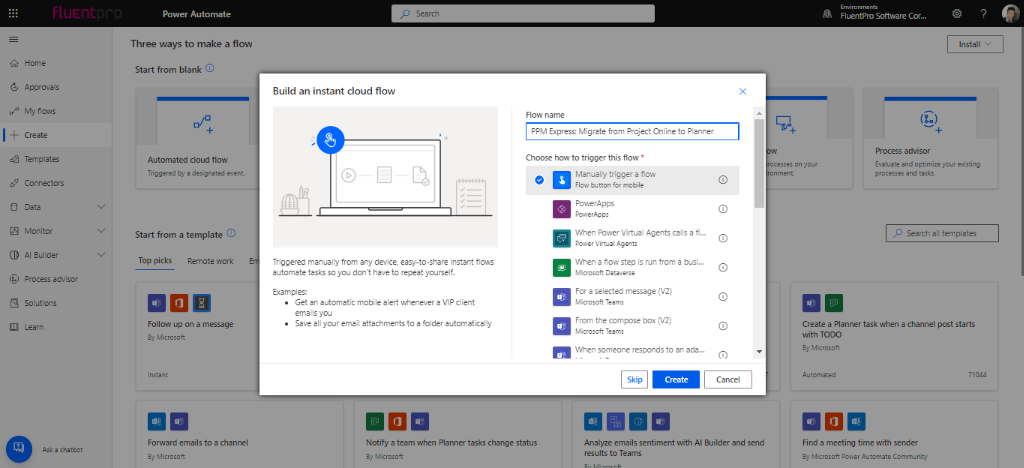The image size is (1024, 468).
Task: Click the trigger list scroll down arrow
Action: point(759,352)
